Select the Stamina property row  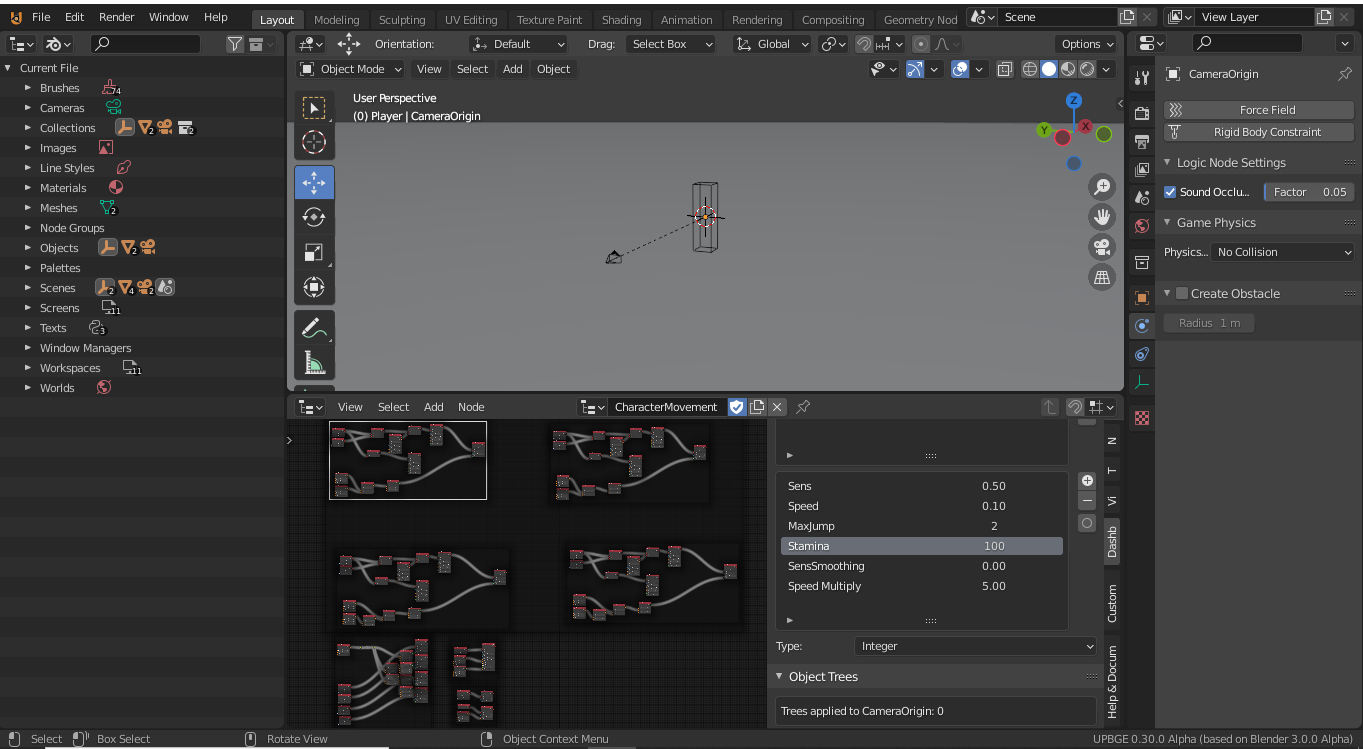pyautogui.click(x=920, y=546)
